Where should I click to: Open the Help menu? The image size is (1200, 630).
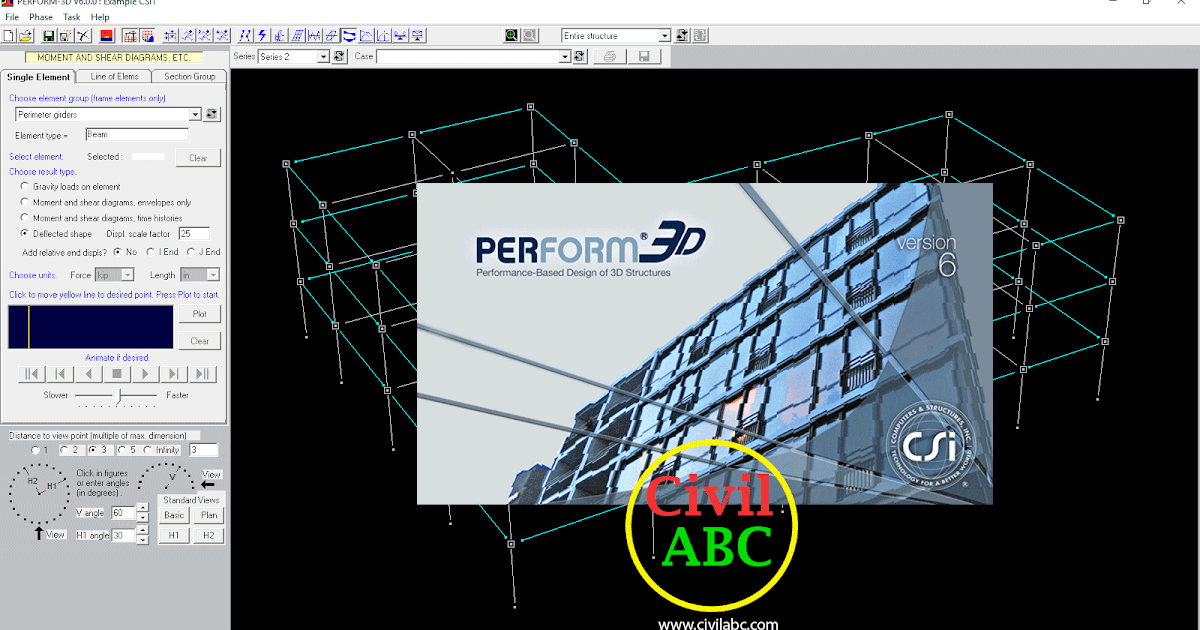(x=100, y=17)
